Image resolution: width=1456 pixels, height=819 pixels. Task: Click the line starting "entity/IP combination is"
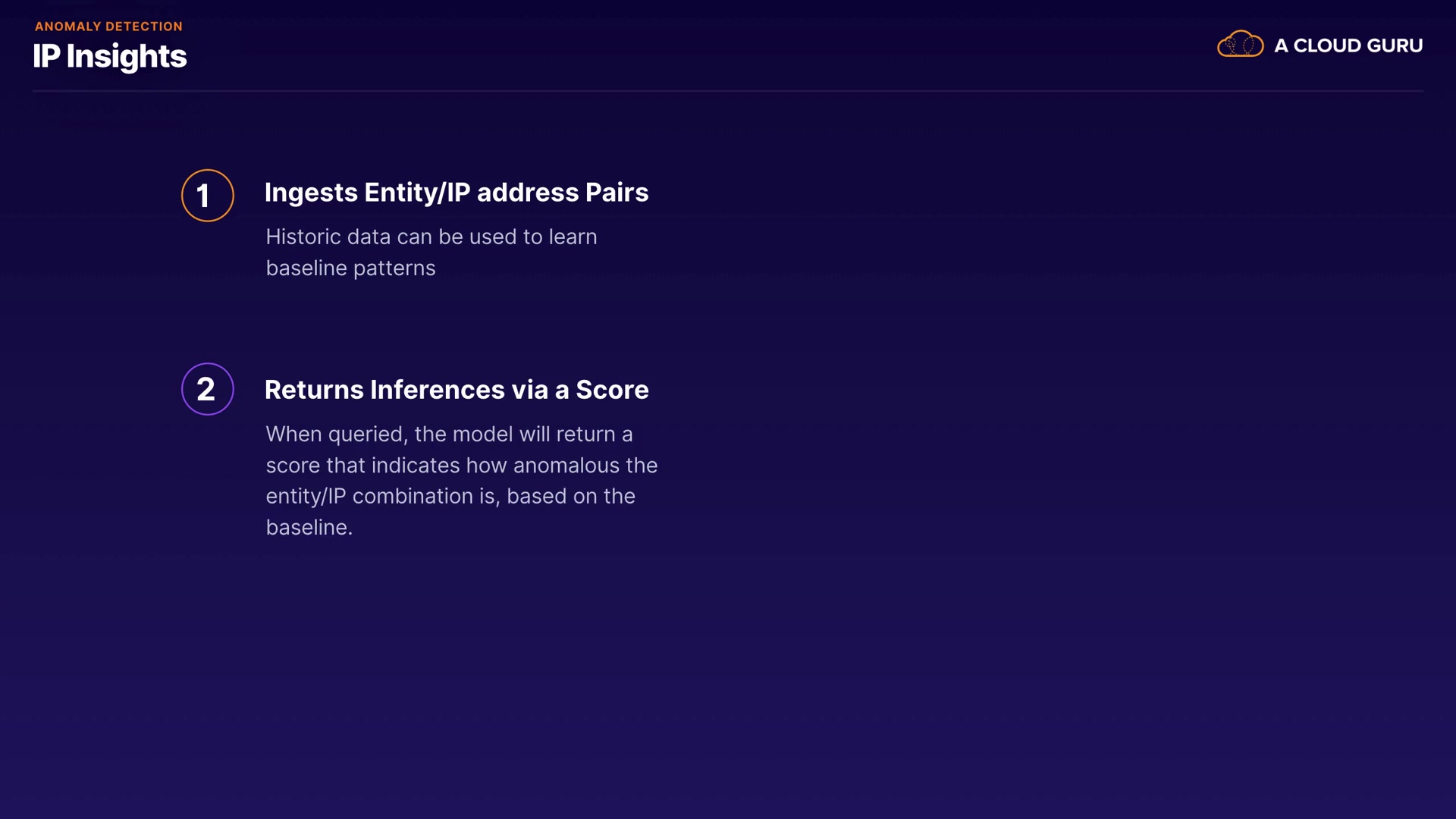coord(450,496)
